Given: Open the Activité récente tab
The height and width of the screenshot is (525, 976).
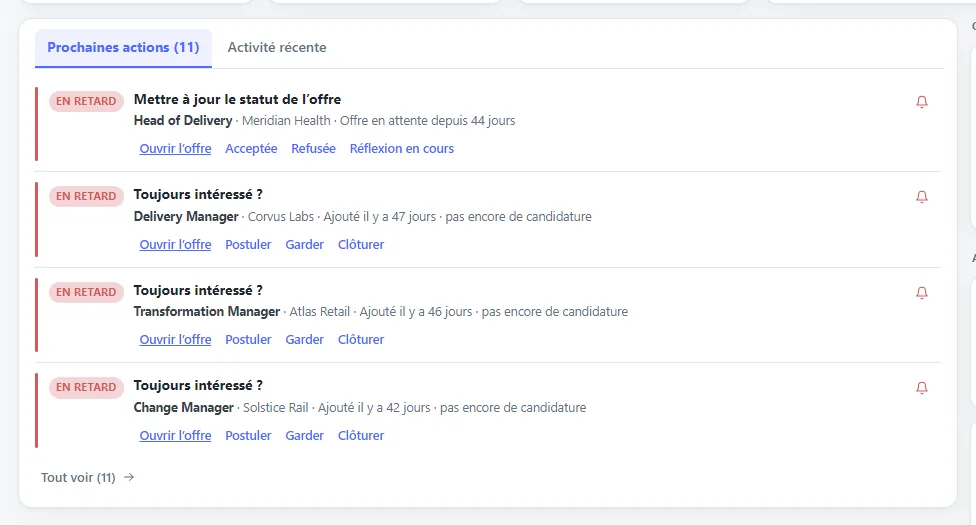Looking at the screenshot, I should click(277, 47).
